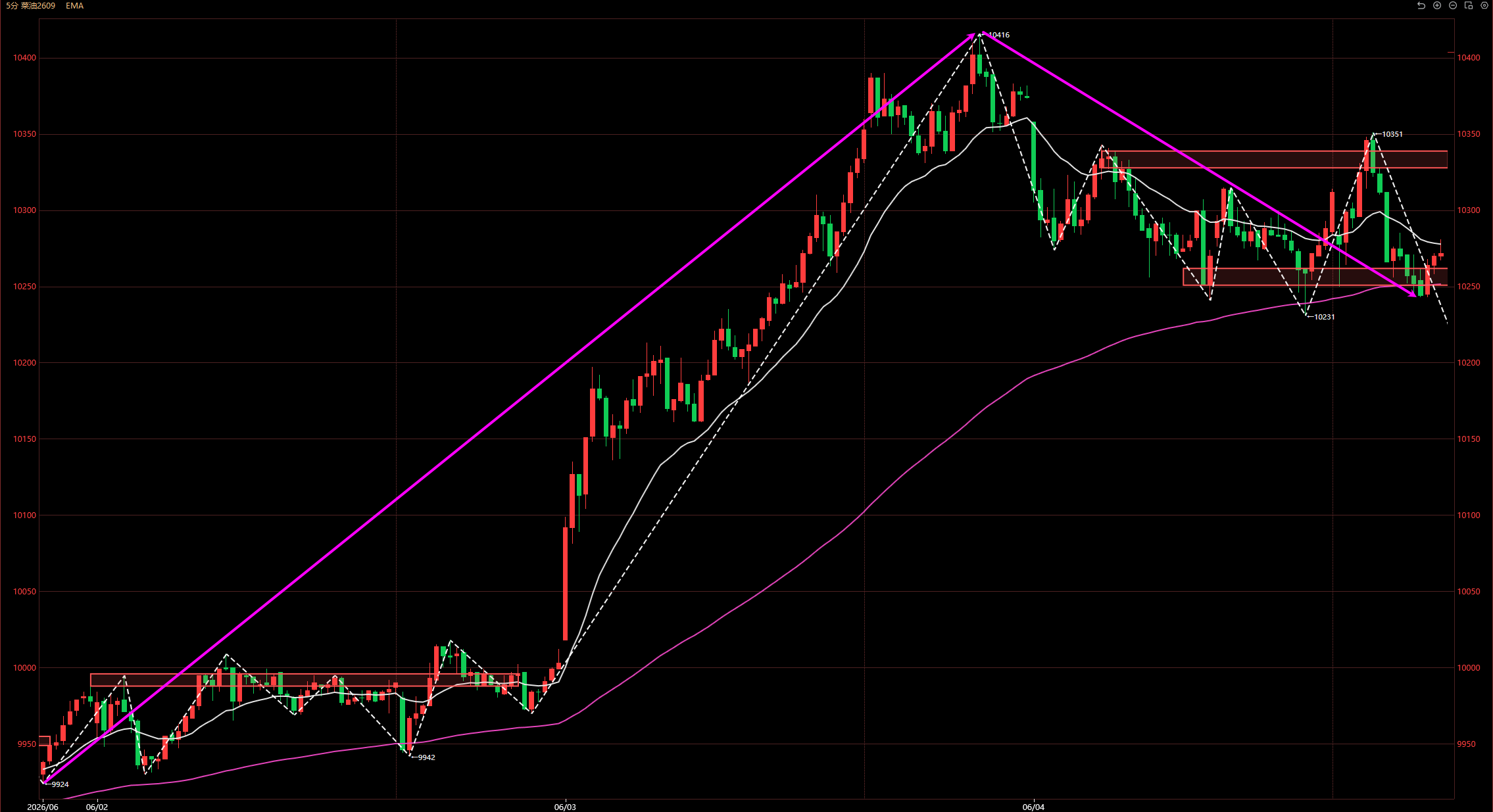1493x812 pixels.
Task: Click 10200 on the left price axis
Action: pyautogui.click(x=25, y=363)
